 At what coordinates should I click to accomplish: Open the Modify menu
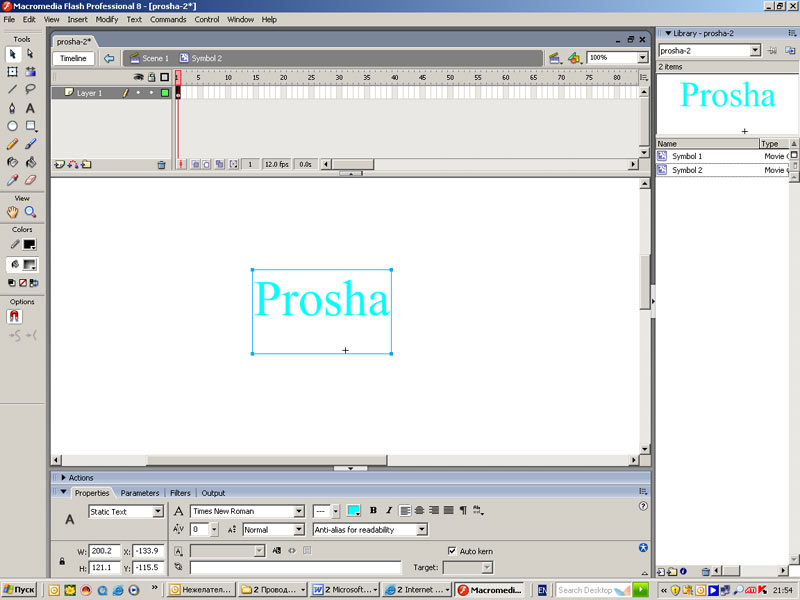click(106, 19)
